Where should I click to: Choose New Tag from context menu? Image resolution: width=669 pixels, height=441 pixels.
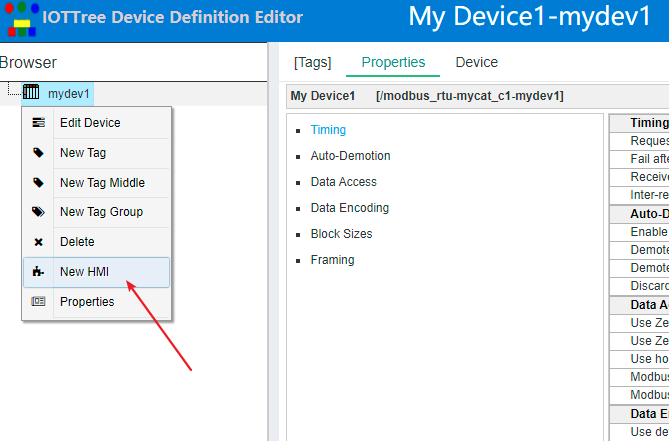[x=96, y=153]
